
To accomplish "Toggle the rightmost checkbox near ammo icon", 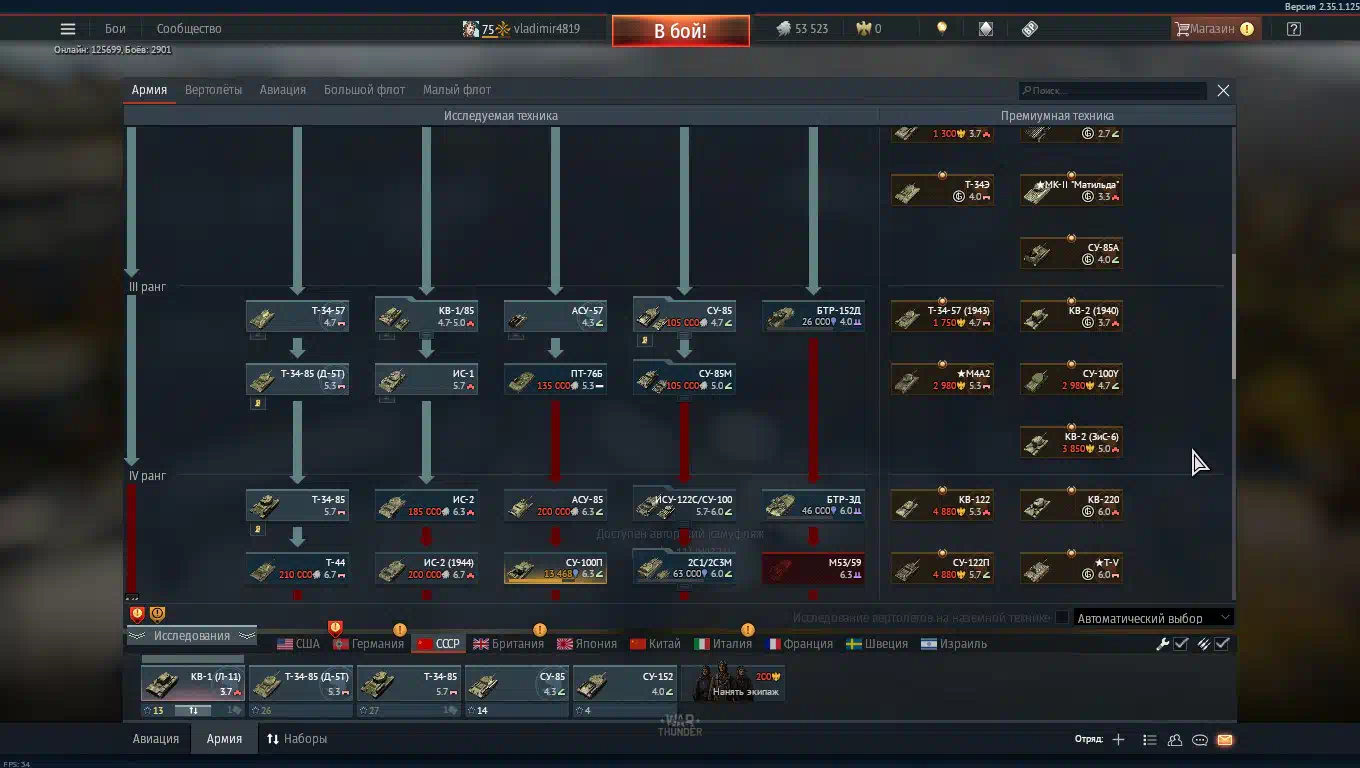I will (x=1222, y=644).
